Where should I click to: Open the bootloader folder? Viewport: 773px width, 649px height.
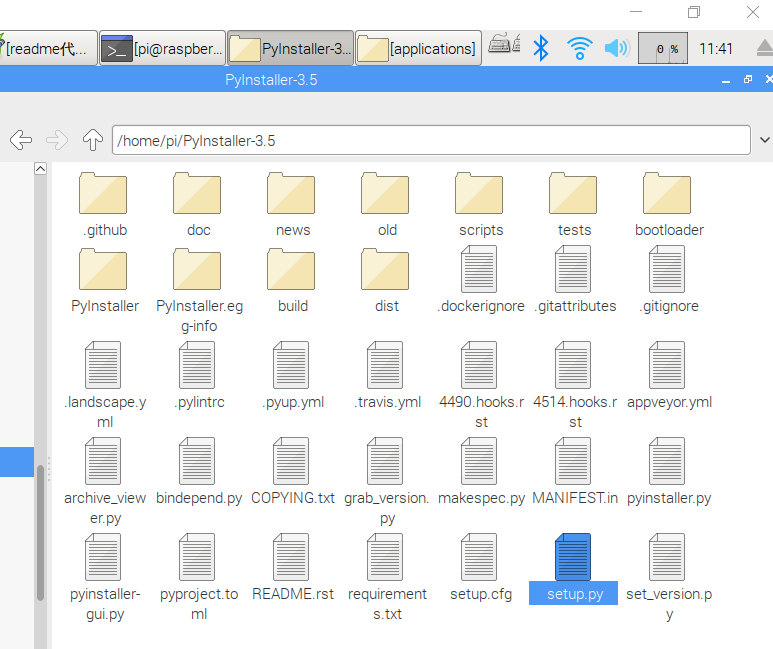click(x=668, y=204)
